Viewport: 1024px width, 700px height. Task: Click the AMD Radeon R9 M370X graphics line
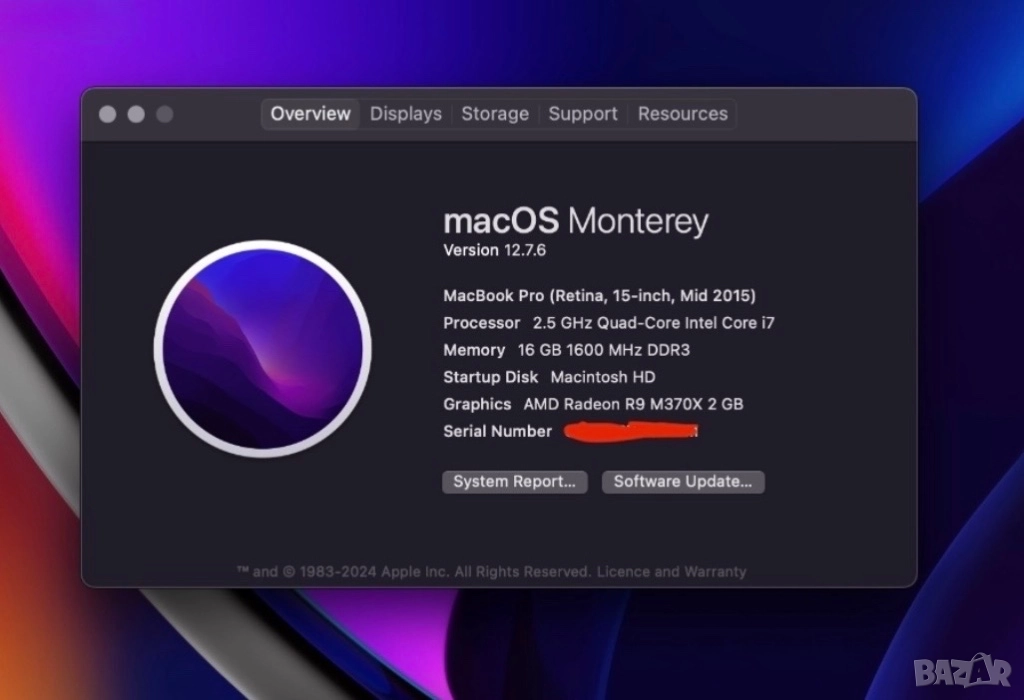click(593, 404)
